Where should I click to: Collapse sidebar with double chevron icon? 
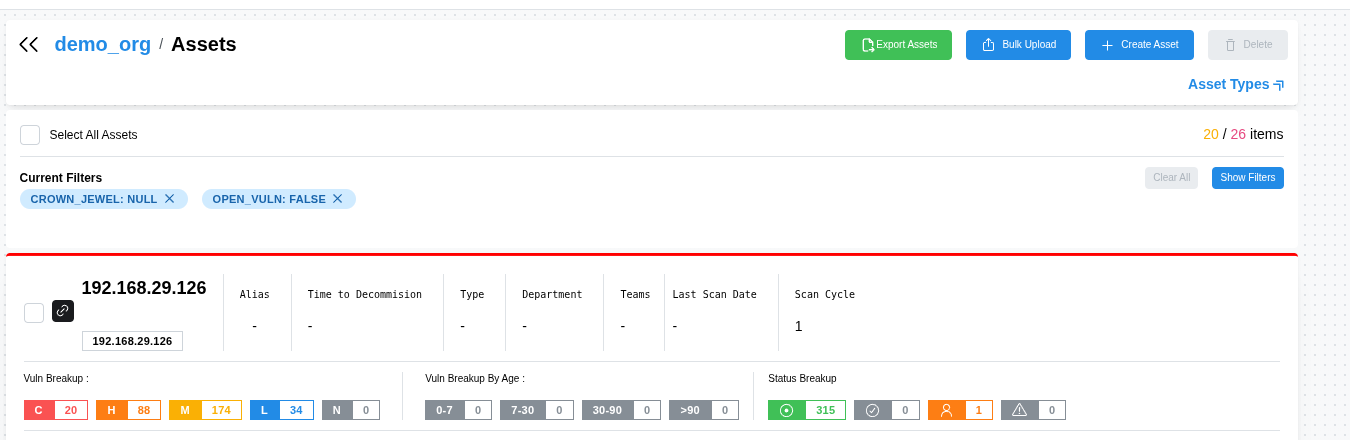pos(28,44)
